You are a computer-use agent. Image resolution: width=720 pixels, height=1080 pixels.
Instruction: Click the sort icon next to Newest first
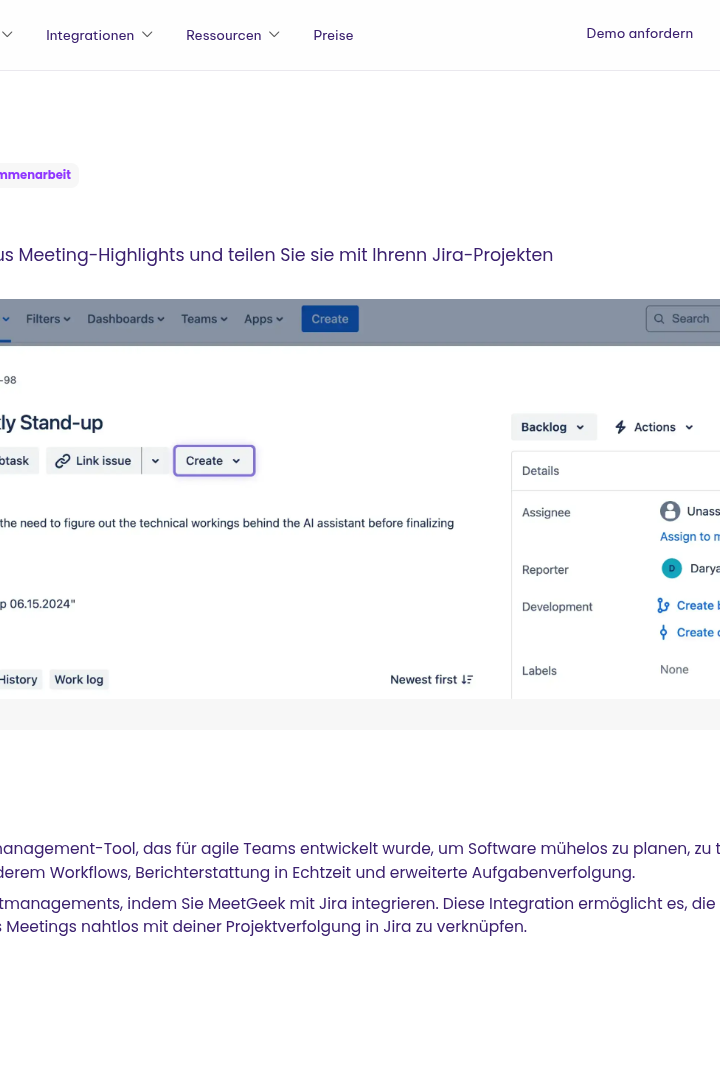coord(467,680)
